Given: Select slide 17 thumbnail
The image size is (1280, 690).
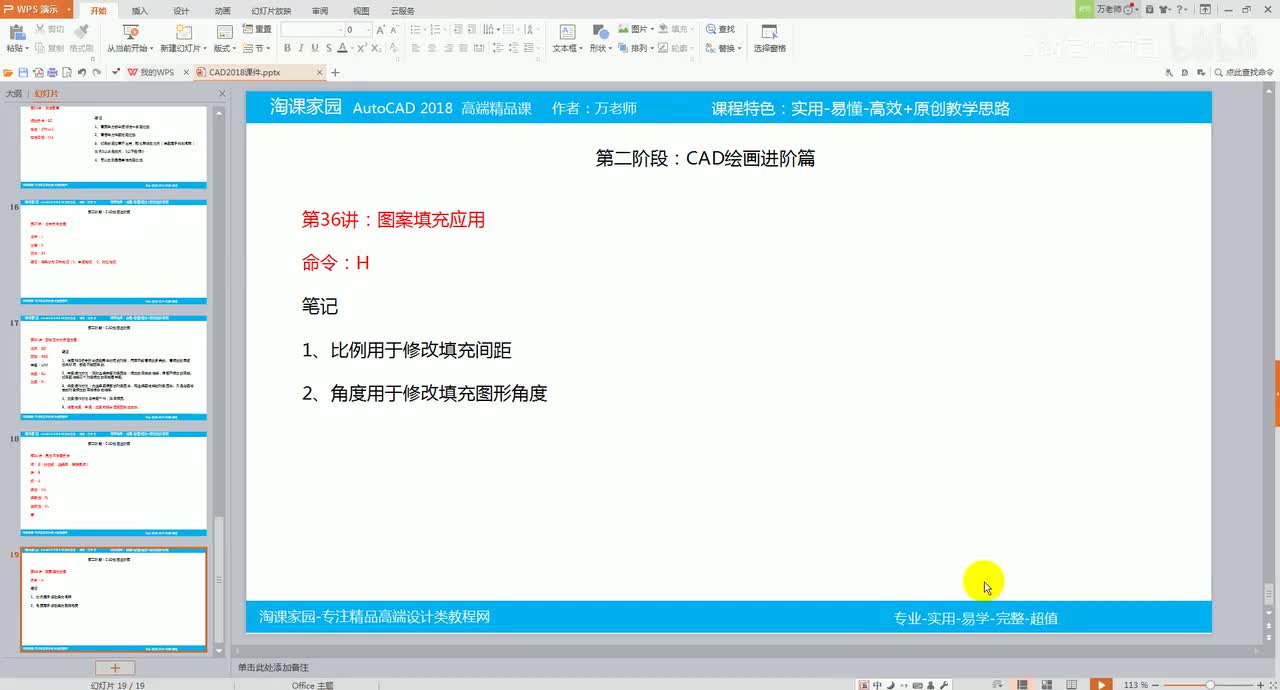Looking at the screenshot, I should coord(113,368).
